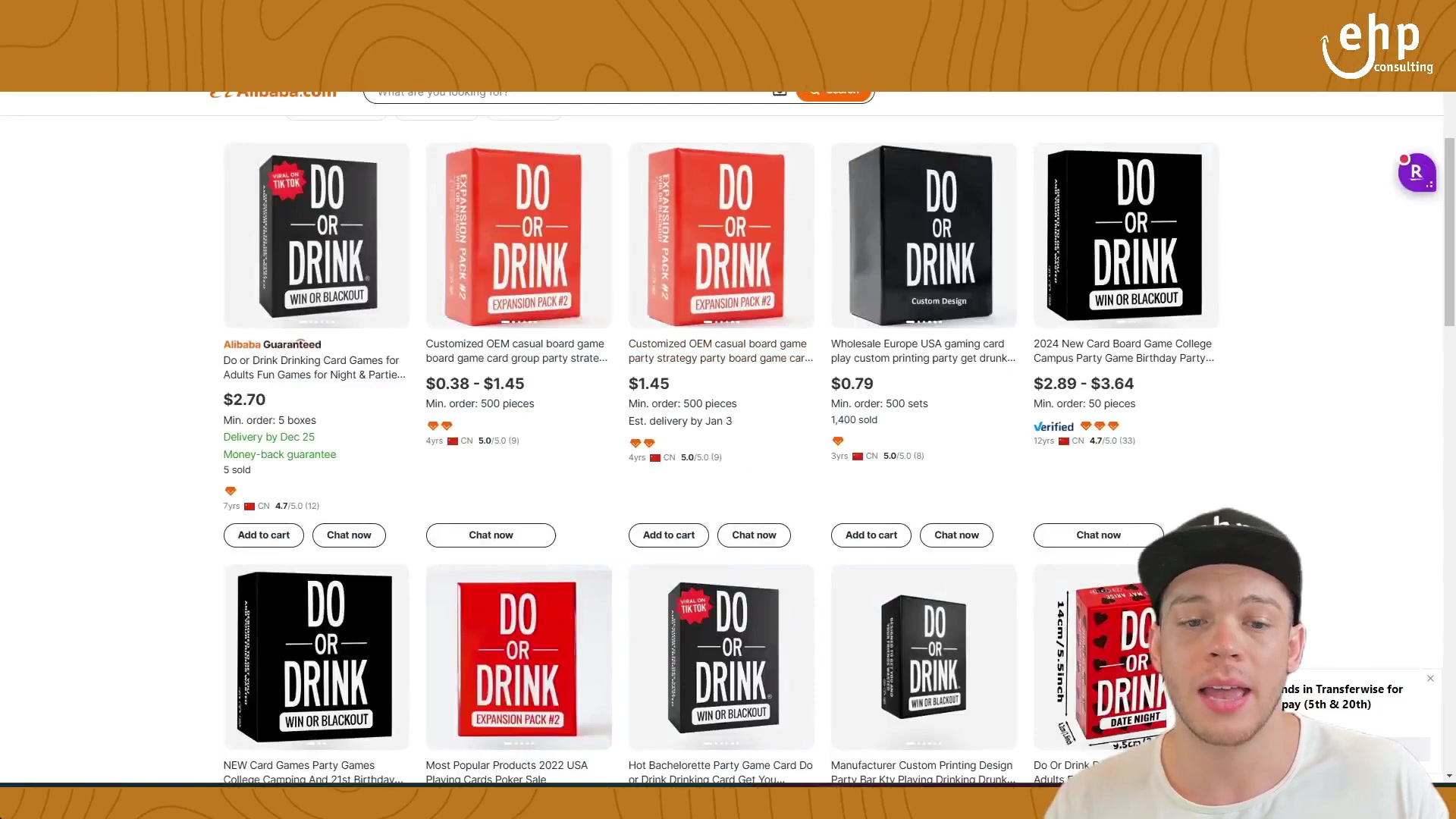Viewport: 1456px width, 819px height.
Task: Open Most Popular Products 2022 red box image
Action: point(519,657)
